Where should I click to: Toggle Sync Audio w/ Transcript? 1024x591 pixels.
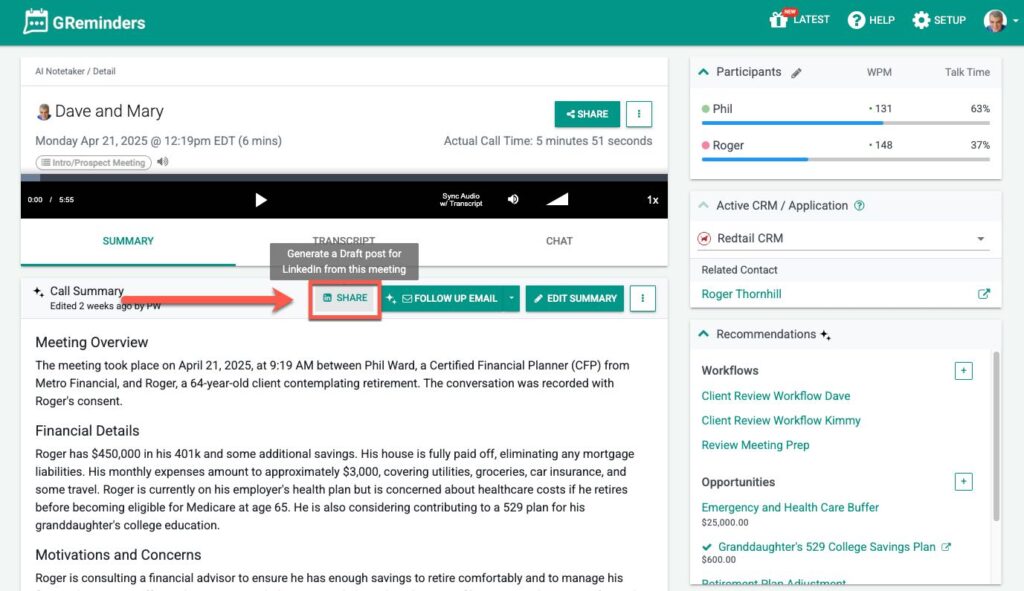[460, 199]
